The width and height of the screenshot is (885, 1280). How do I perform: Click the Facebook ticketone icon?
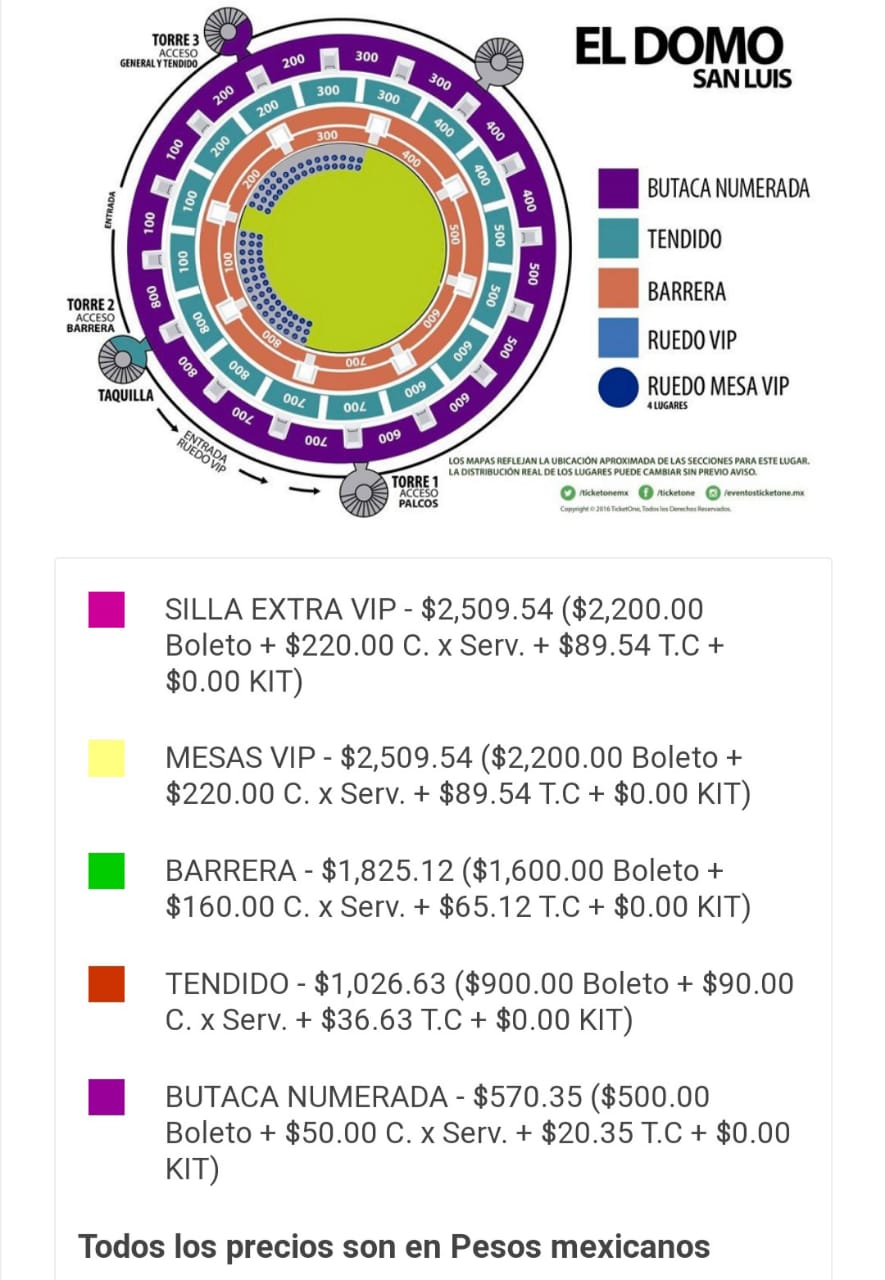click(646, 493)
